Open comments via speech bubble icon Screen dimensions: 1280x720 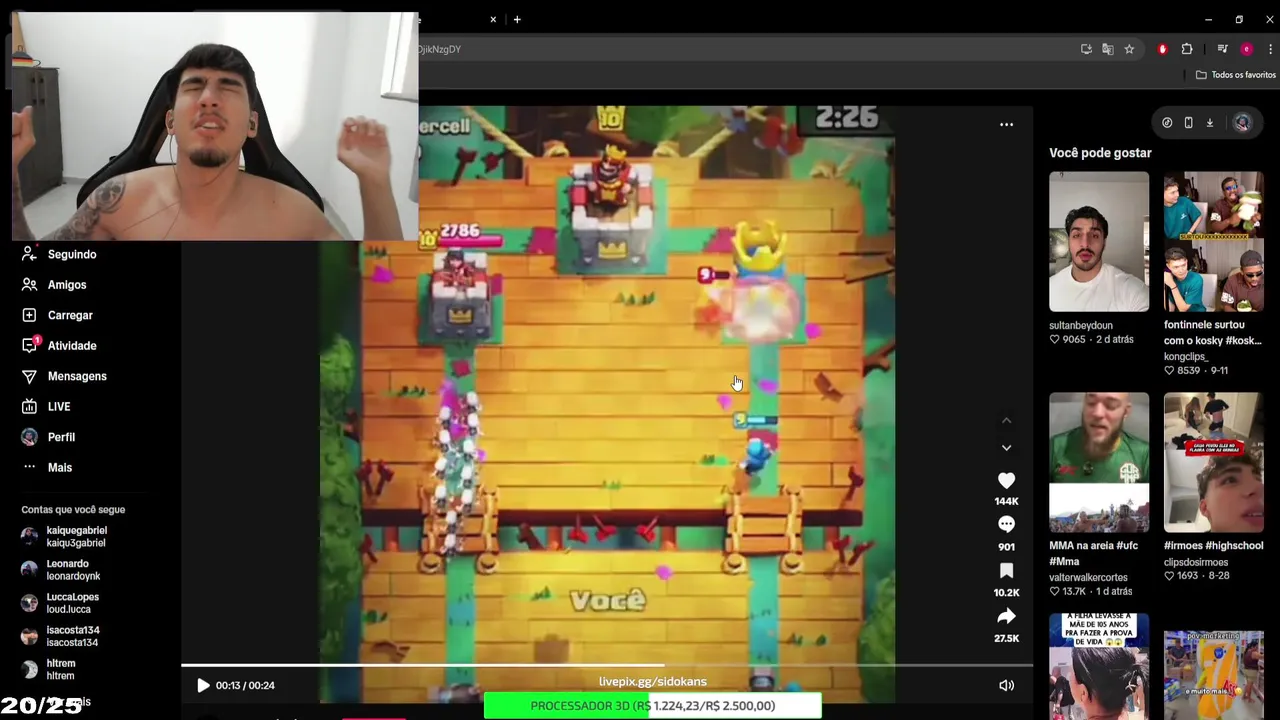[1006, 525]
